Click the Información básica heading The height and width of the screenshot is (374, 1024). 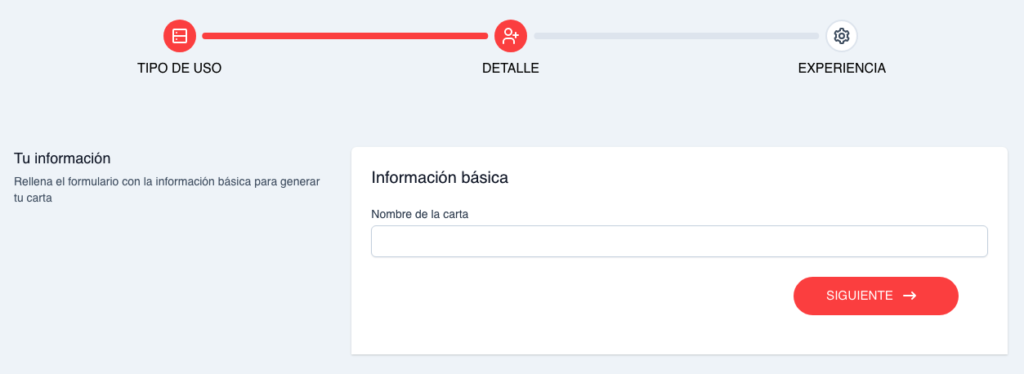[440, 178]
